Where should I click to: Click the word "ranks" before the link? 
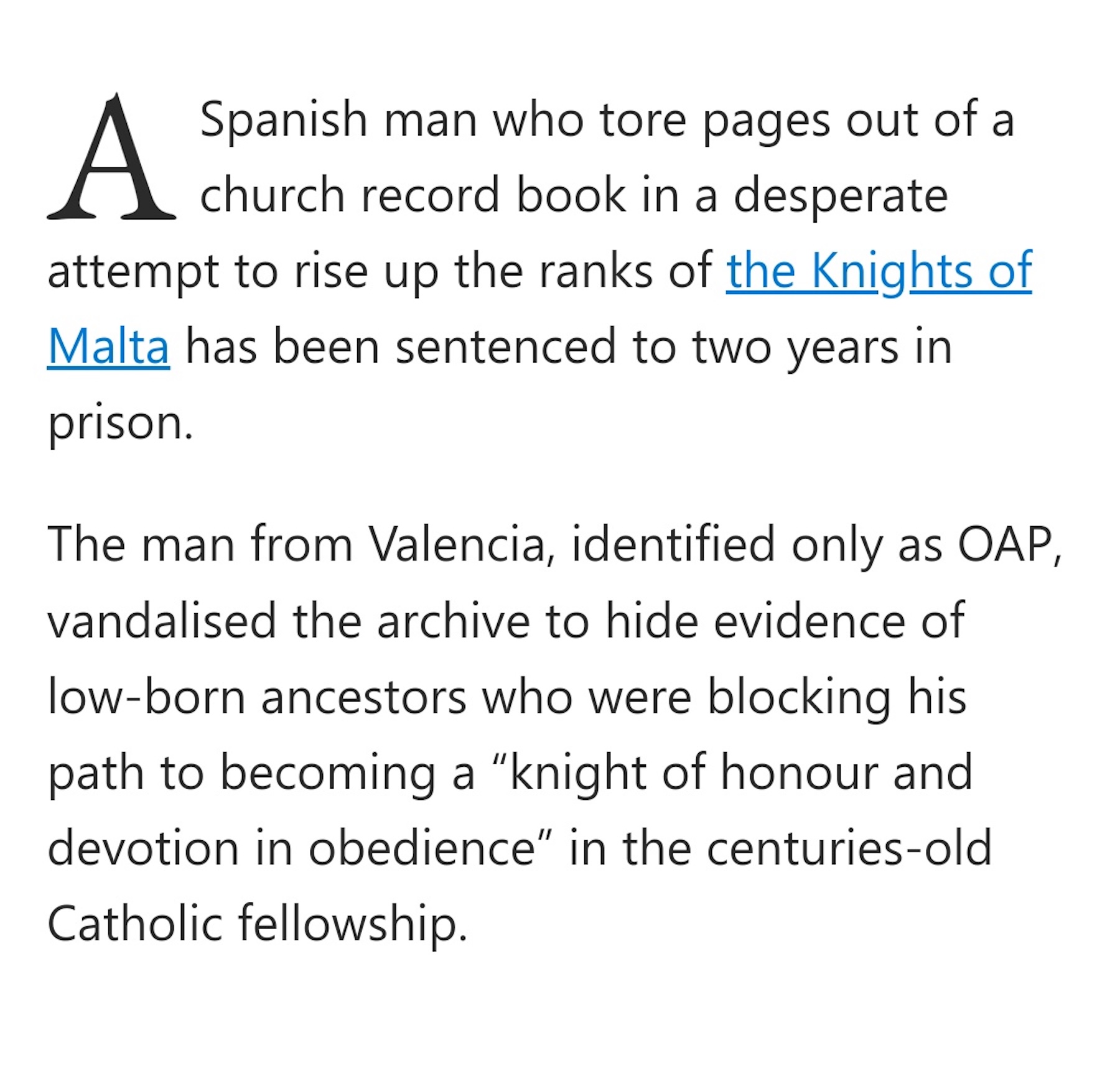pyautogui.click(x=595, y=271)
